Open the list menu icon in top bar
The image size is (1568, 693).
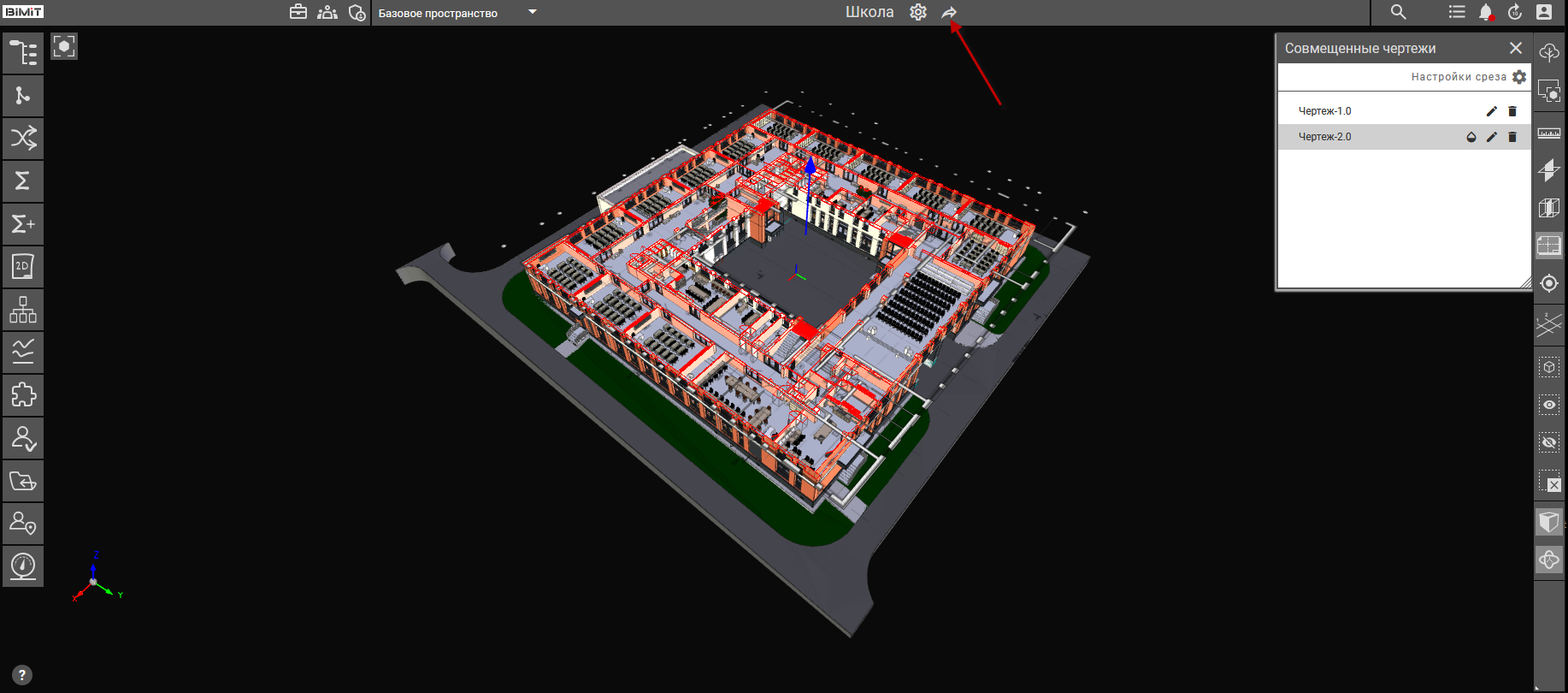[1457, 12]
